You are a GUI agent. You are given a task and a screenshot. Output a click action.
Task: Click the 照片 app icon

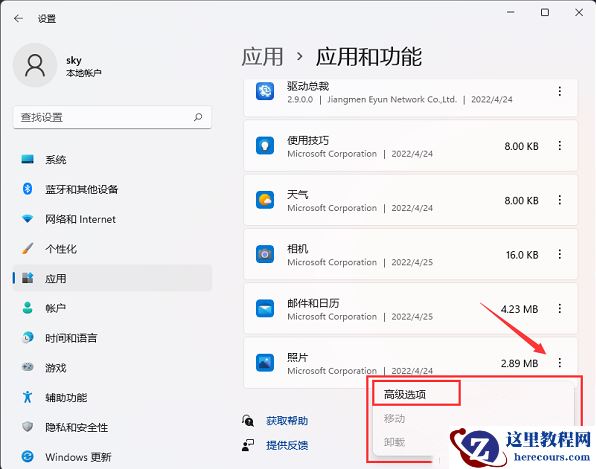click(265, 363)
